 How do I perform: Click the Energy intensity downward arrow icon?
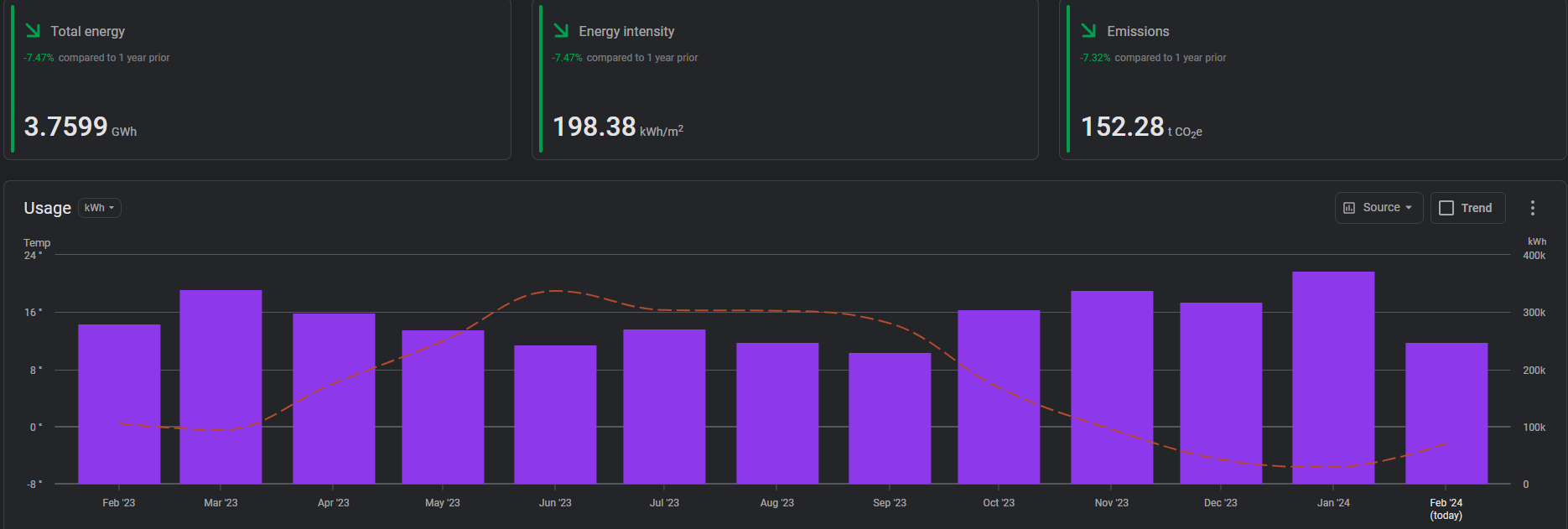561,31
